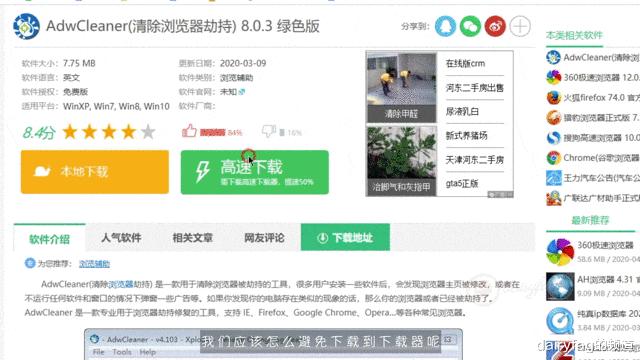Image resolution: width=640 pixels, height=360 pixels.
Task: Click the 2020-03-09 update date text
Action: (x=243, y=63)
